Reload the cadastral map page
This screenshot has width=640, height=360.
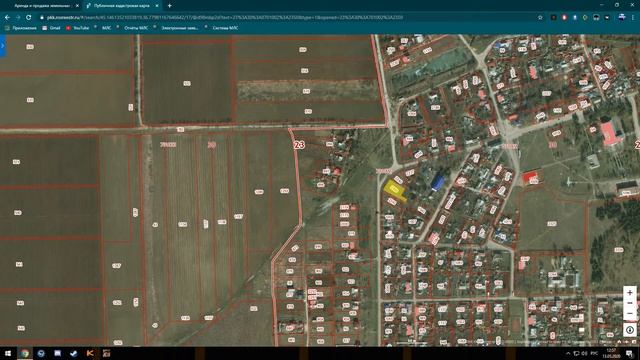click(x=29, y=18)
